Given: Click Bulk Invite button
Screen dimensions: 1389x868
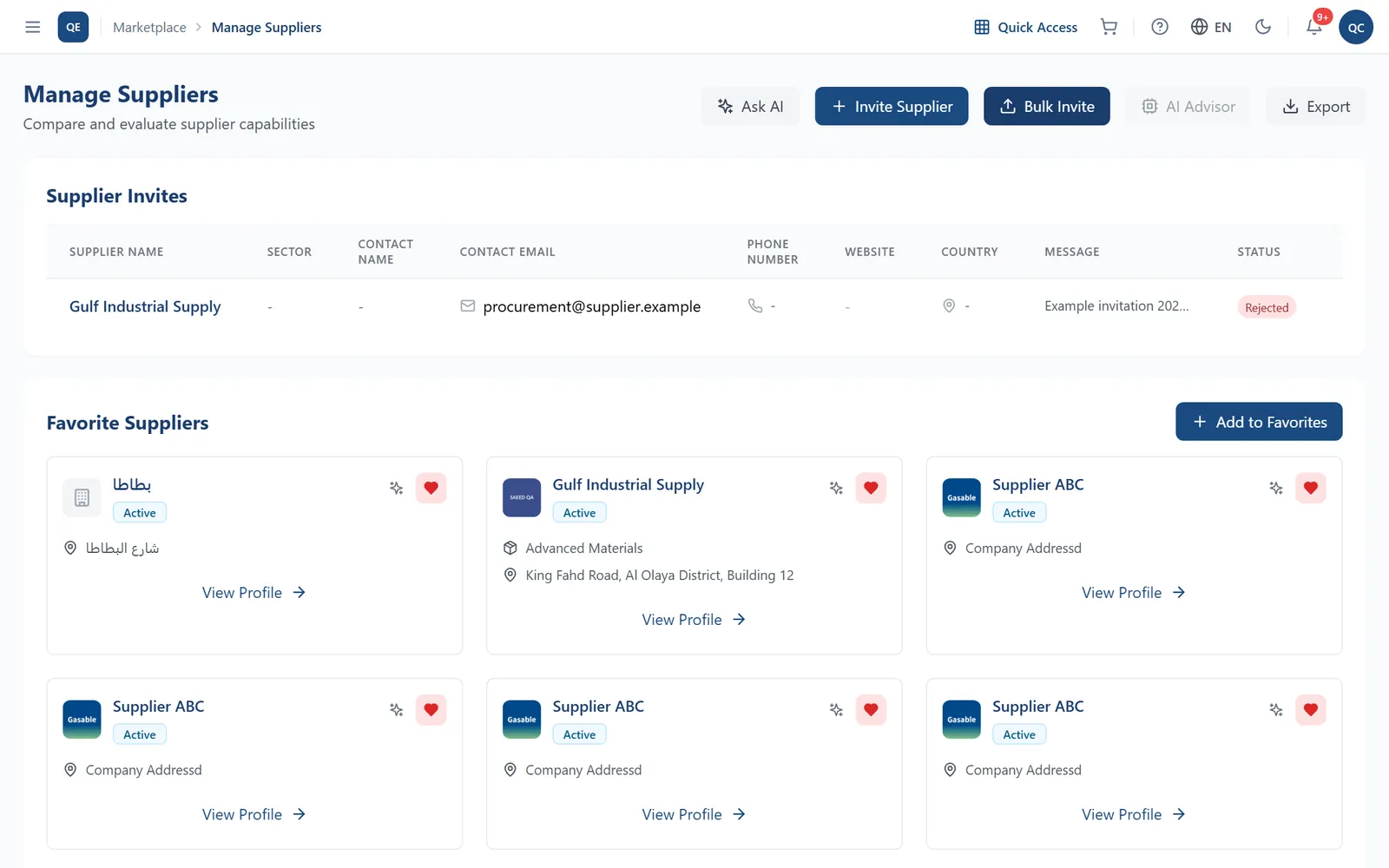Looking at the screenshot, I should 1047,106.
